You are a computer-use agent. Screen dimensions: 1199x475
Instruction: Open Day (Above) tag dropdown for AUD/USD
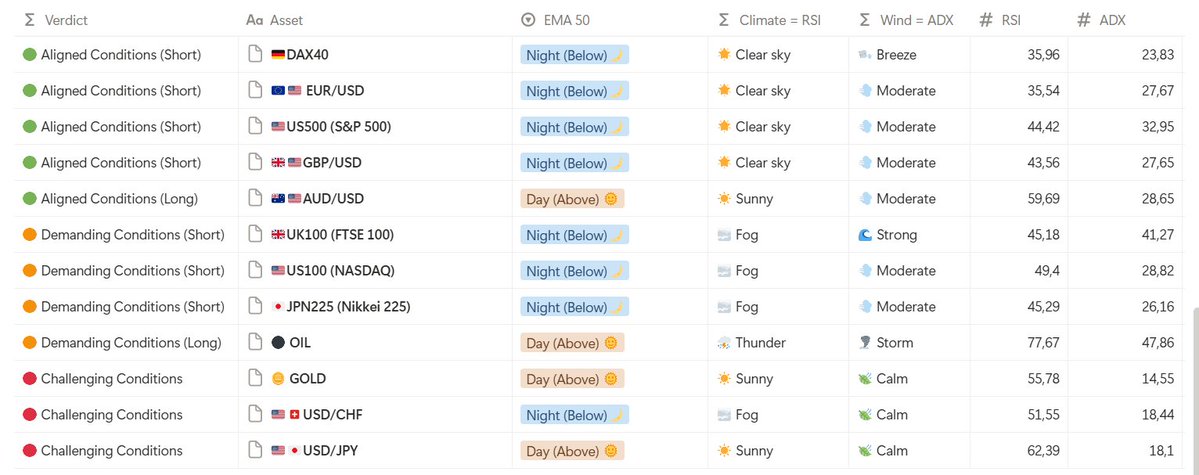pyautogui.click(x=572, y=199)
